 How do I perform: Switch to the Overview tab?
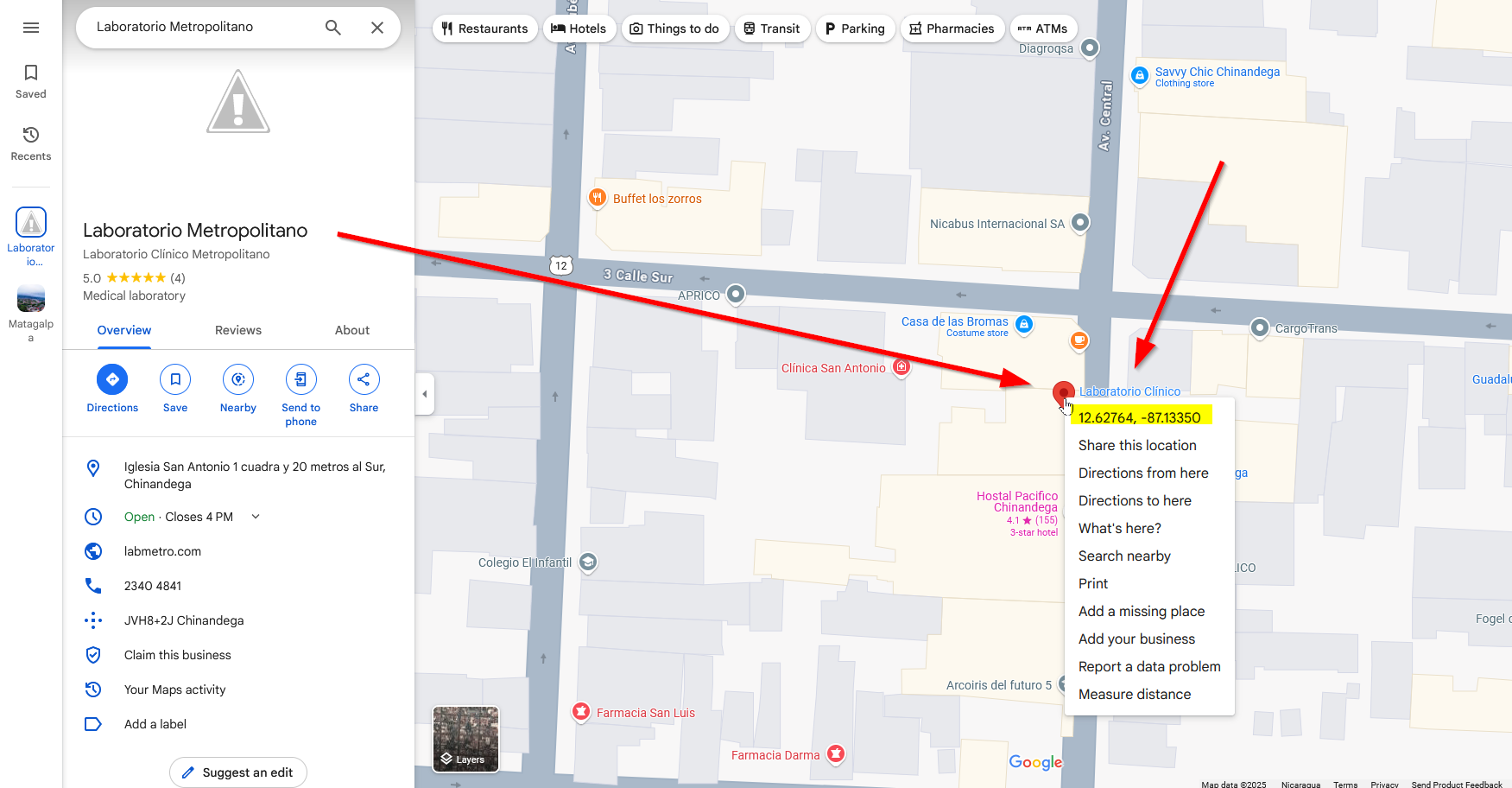[124, 331]
